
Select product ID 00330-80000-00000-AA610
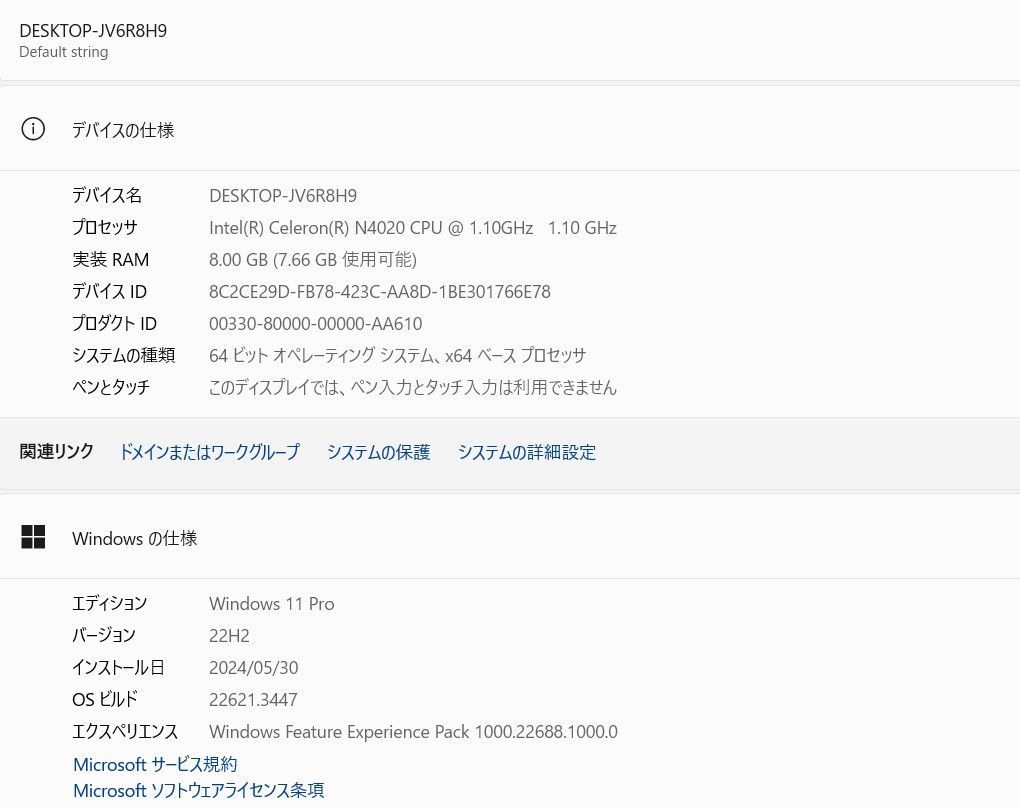tap(315, 323)
